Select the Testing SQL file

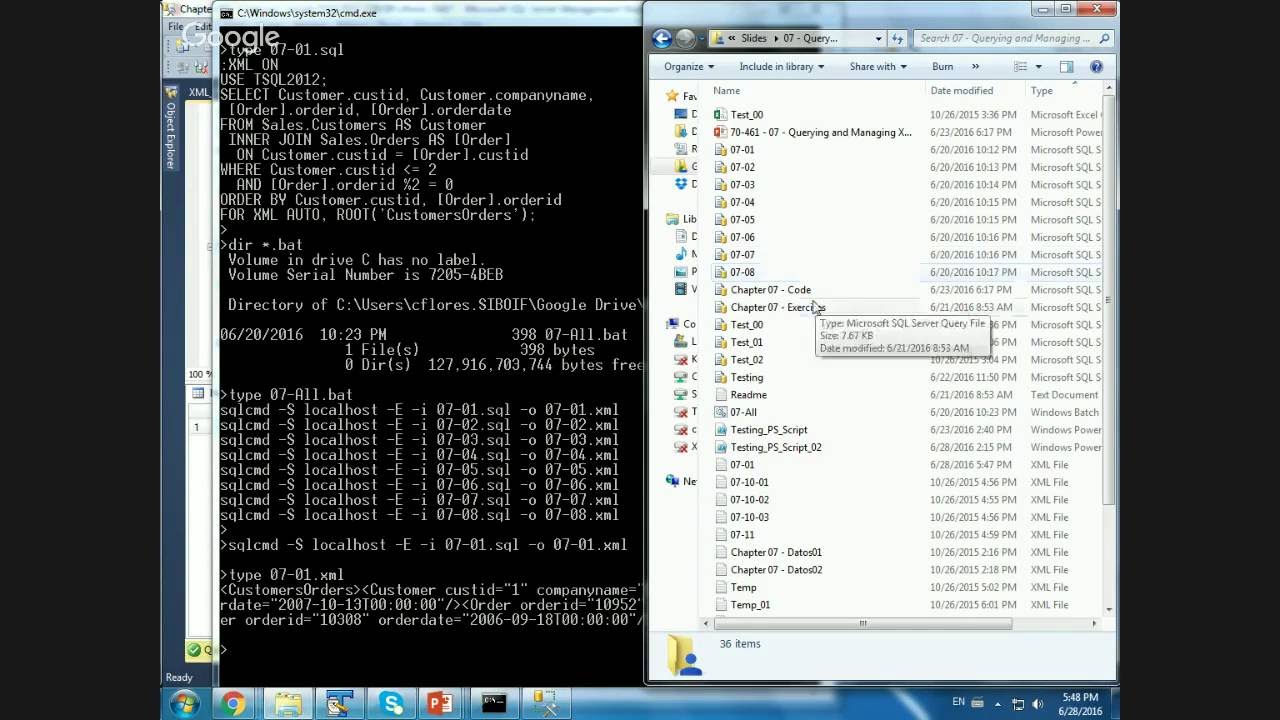(746, 377)
